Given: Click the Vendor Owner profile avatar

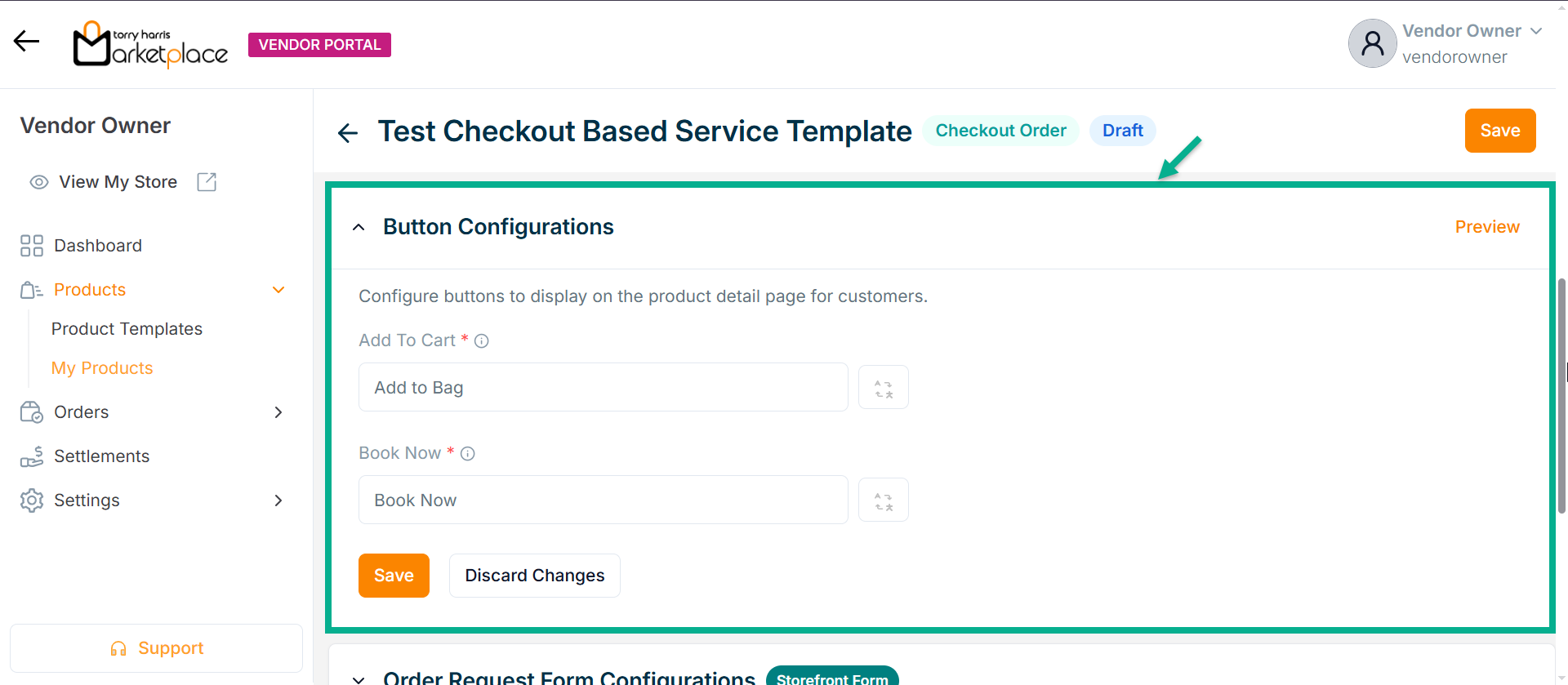Looking at the screenshot, I should pos(1372,44).
